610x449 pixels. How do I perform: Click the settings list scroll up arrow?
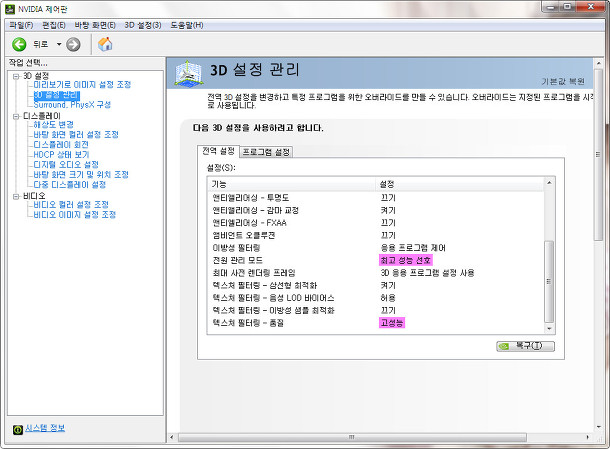coord(549,183)
